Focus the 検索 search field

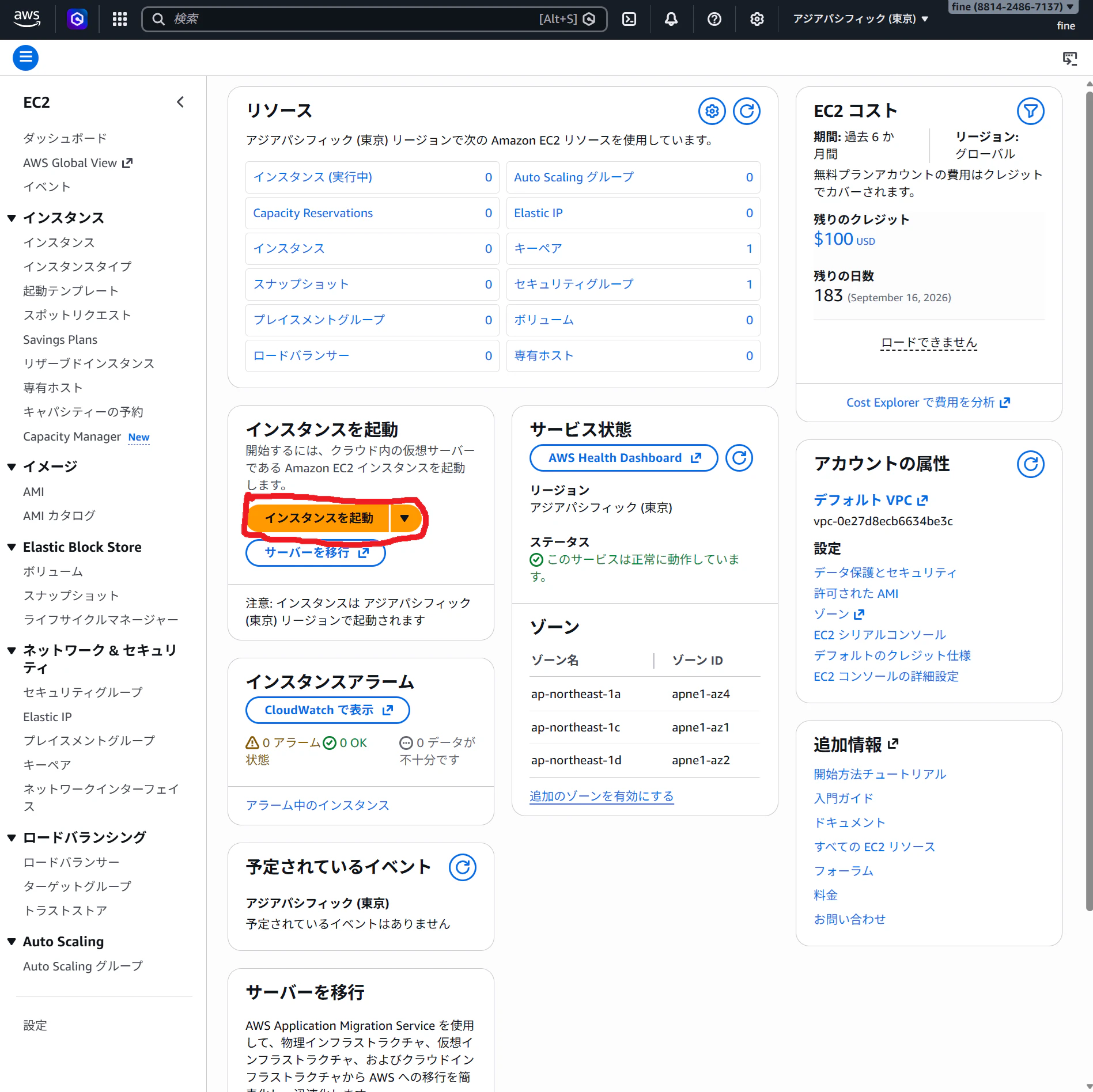point(375,19)
